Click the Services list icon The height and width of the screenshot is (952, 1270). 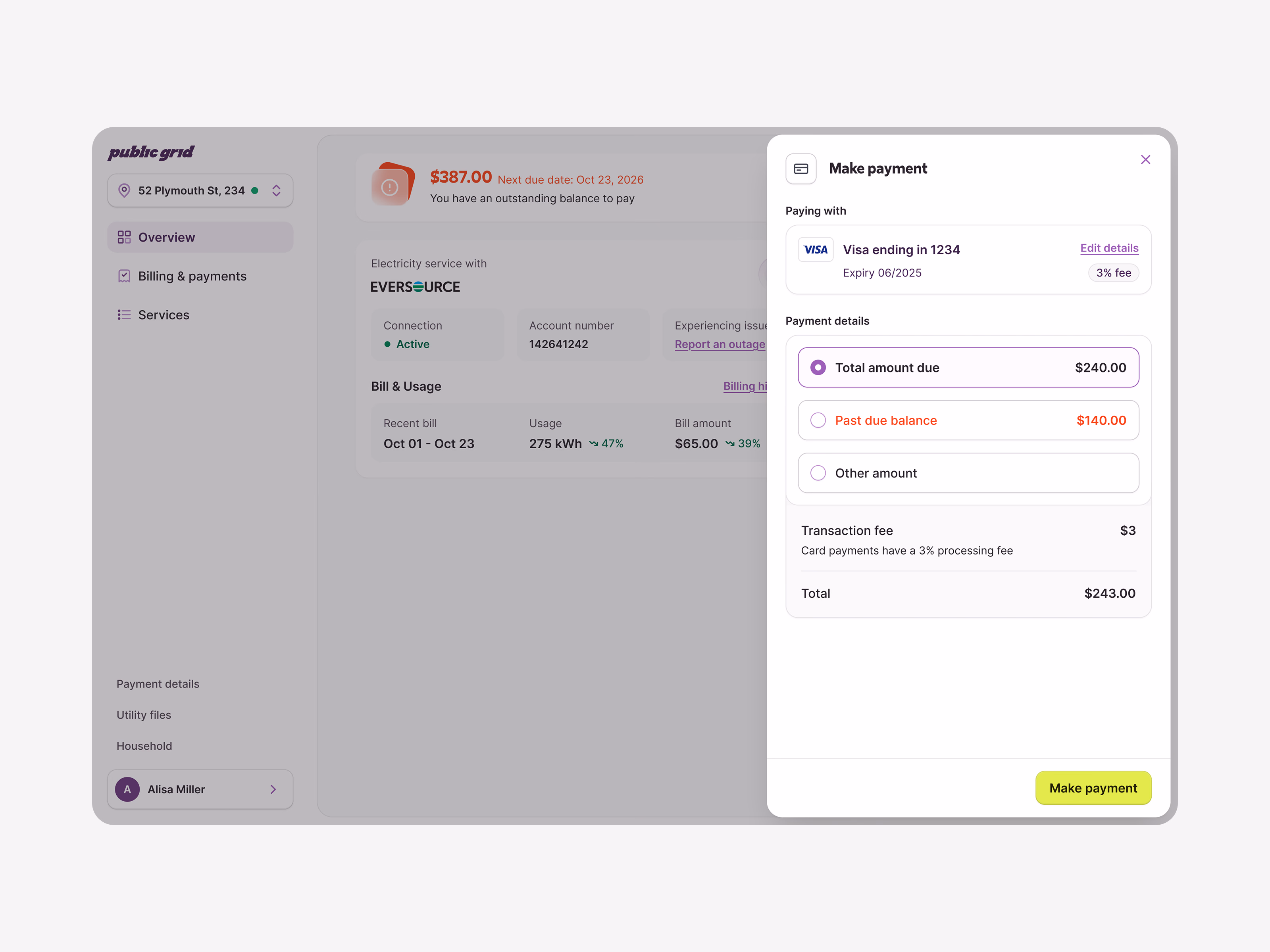pyautogui.click(x=124, y=315)
